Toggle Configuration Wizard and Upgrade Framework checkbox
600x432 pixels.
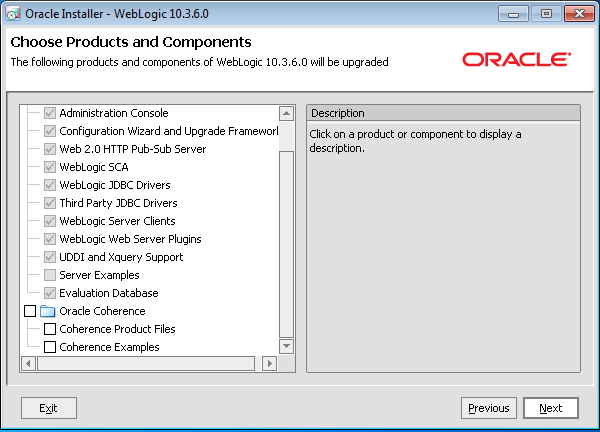(50, 131)
